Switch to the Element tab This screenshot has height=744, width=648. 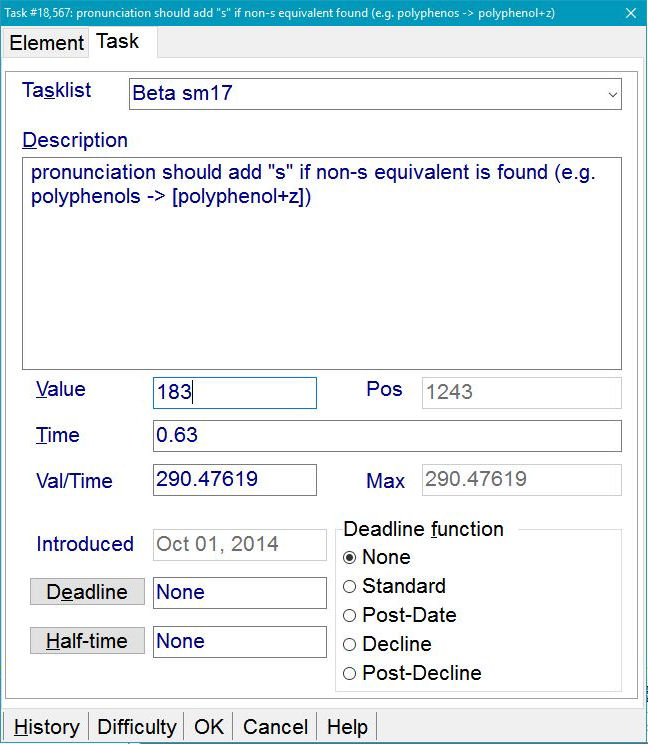(x=46, y=43)
